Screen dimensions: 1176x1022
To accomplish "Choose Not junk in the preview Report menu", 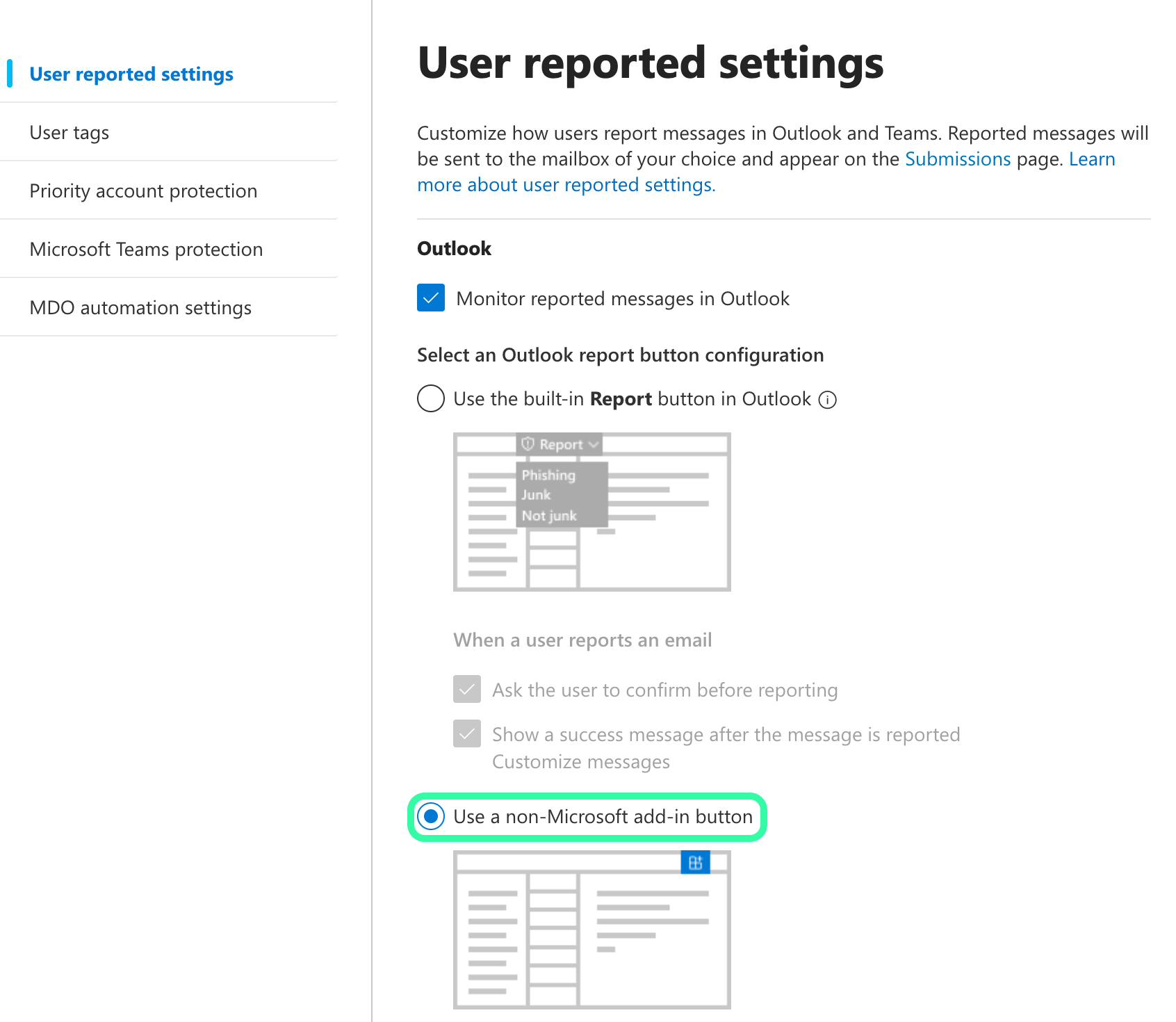I will 549,516.
